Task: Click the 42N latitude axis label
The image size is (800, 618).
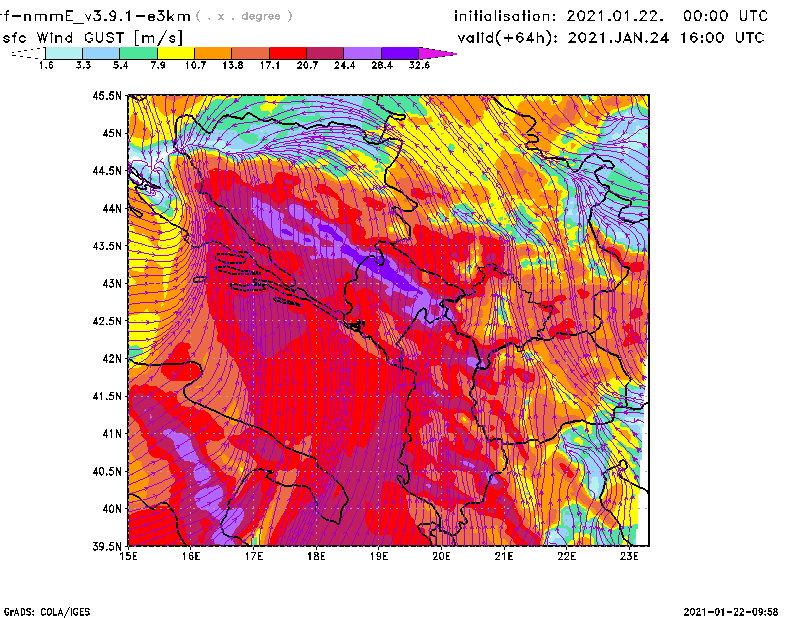Action: tap(110, 358)
